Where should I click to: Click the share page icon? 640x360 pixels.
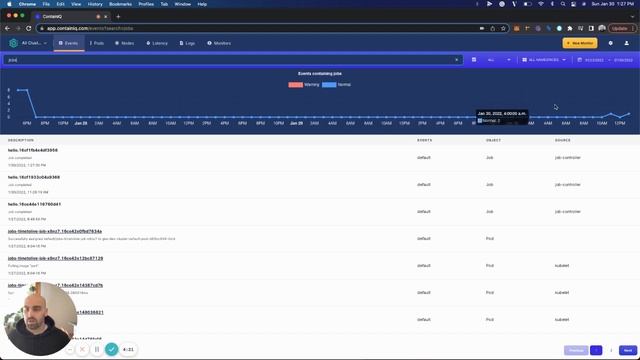click(x=493, y=28)
